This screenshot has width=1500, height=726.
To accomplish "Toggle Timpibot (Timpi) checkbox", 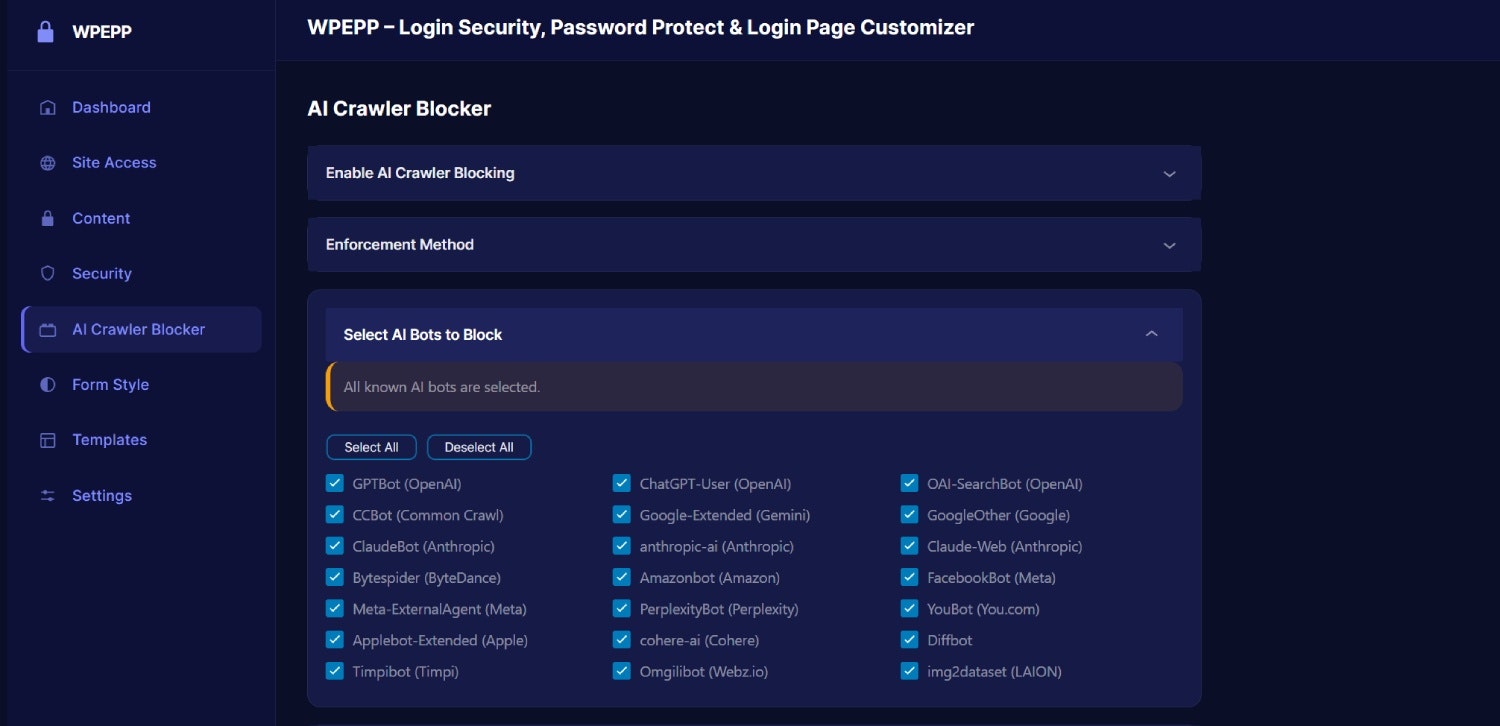I will tap(335, 671).
